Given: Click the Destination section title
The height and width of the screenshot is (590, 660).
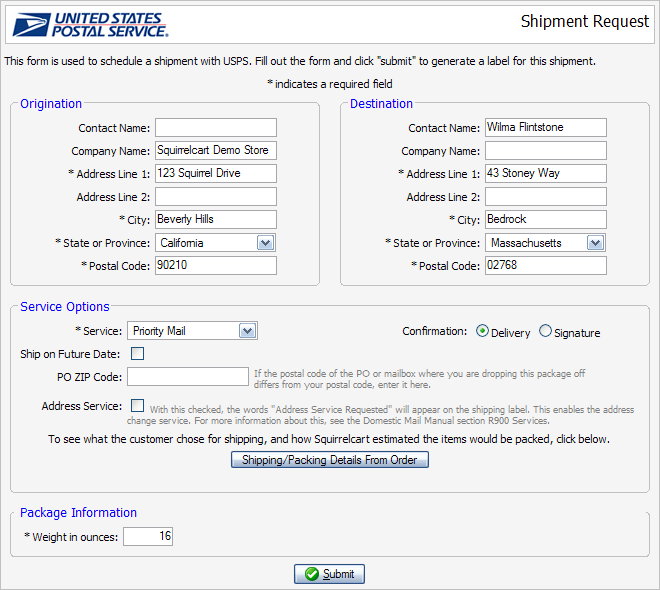Looking at the screenshot, I should tap(381, 104).
